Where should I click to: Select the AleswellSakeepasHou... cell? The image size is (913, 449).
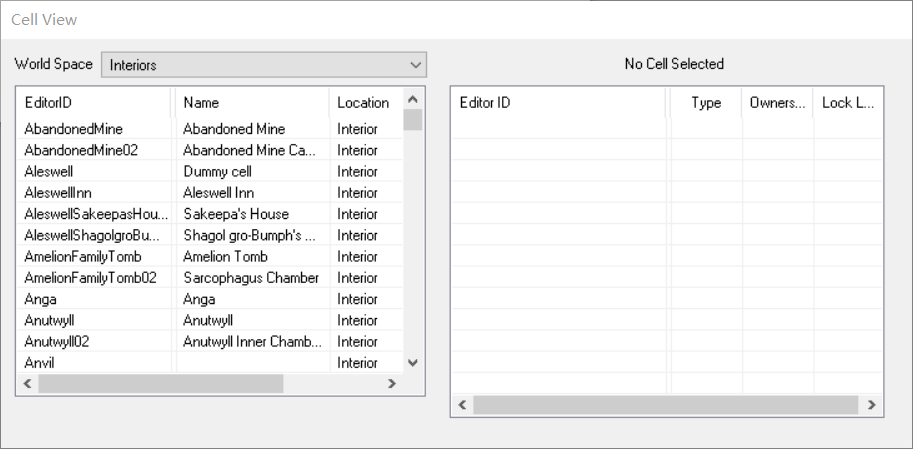(x=96, y=214)
